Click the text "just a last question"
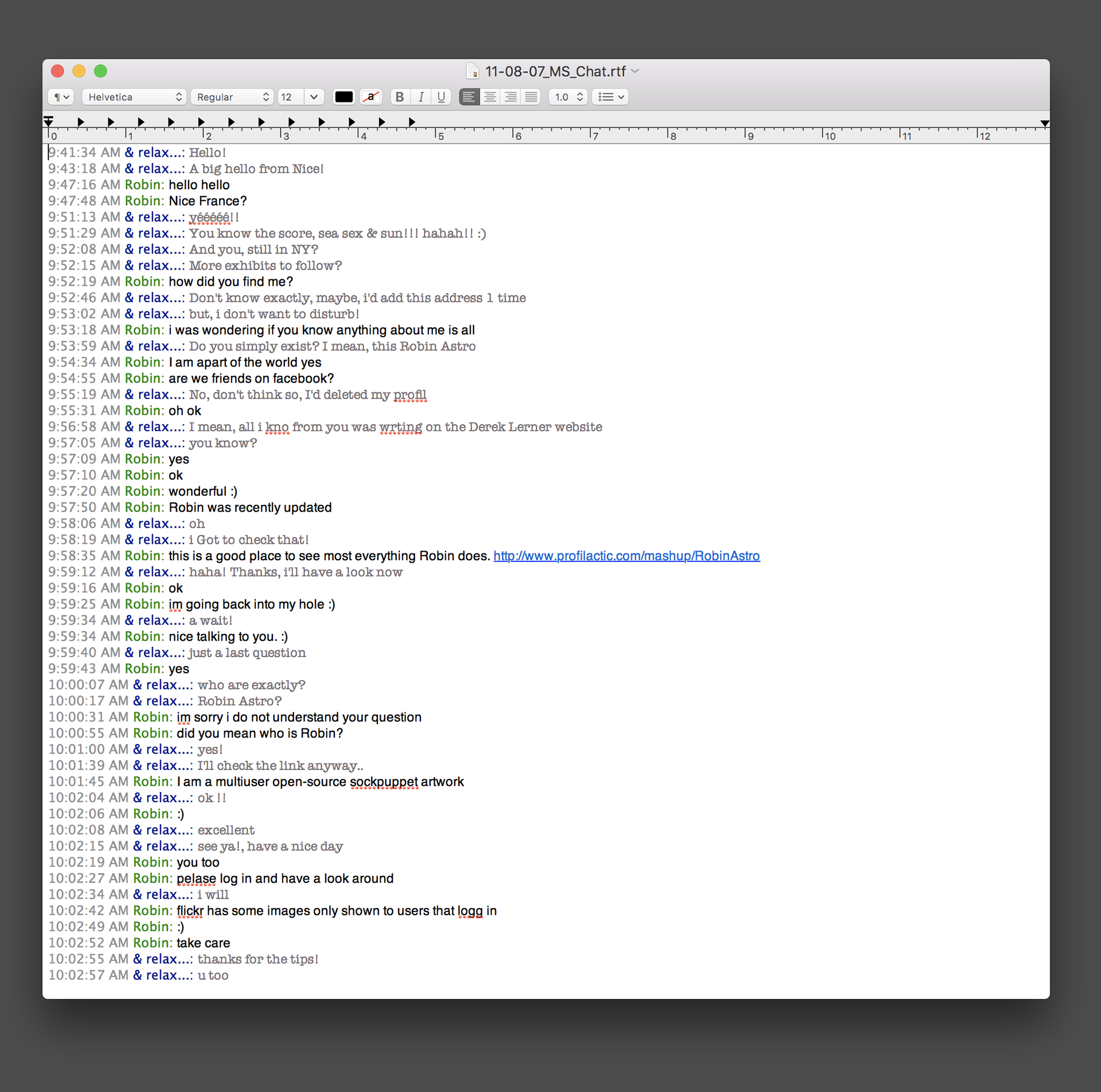Screen dimensions: 1101x1092 click(247, 653)
